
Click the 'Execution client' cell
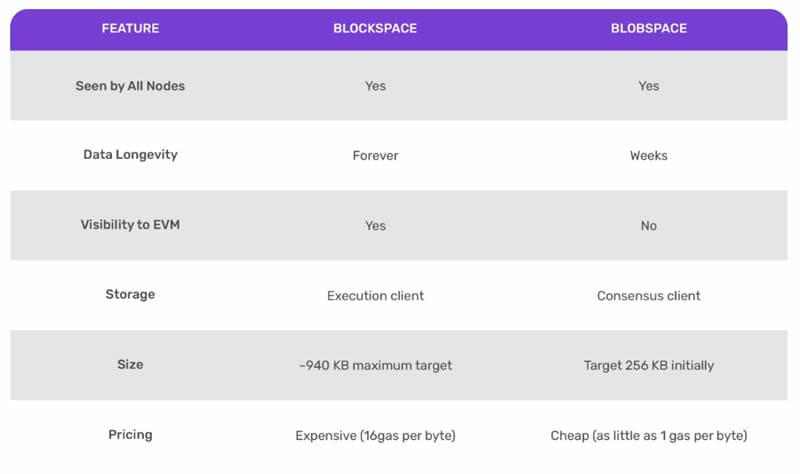click(x=375, y=296)
